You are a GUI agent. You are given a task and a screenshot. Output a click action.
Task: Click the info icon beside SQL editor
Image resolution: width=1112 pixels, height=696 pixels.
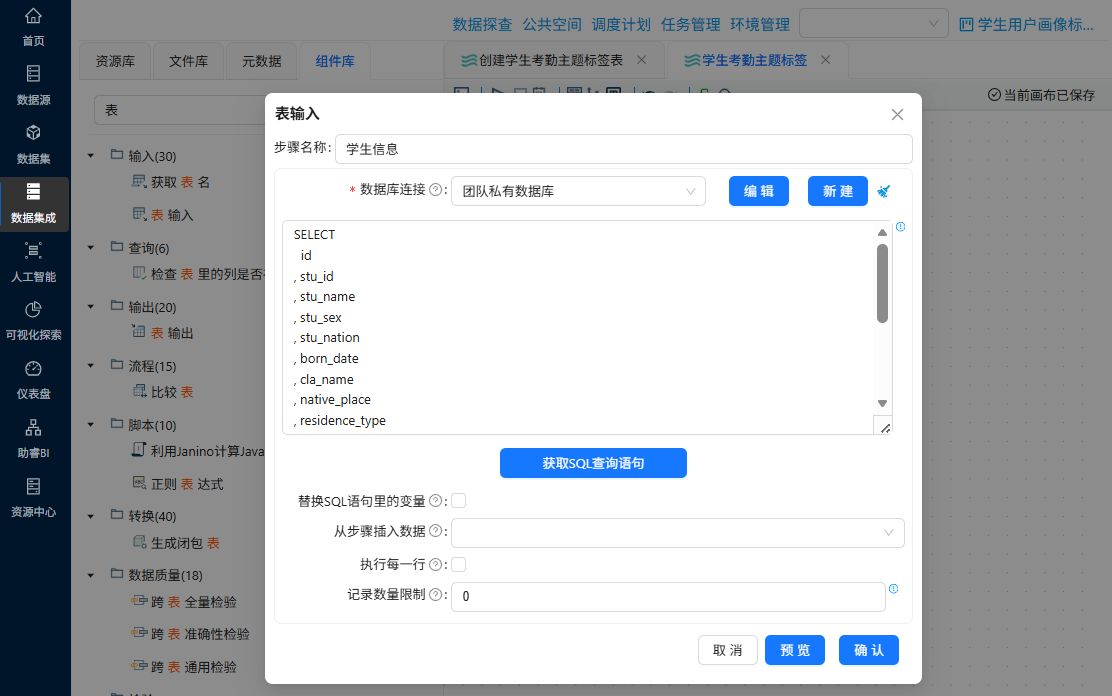point(900,227)
